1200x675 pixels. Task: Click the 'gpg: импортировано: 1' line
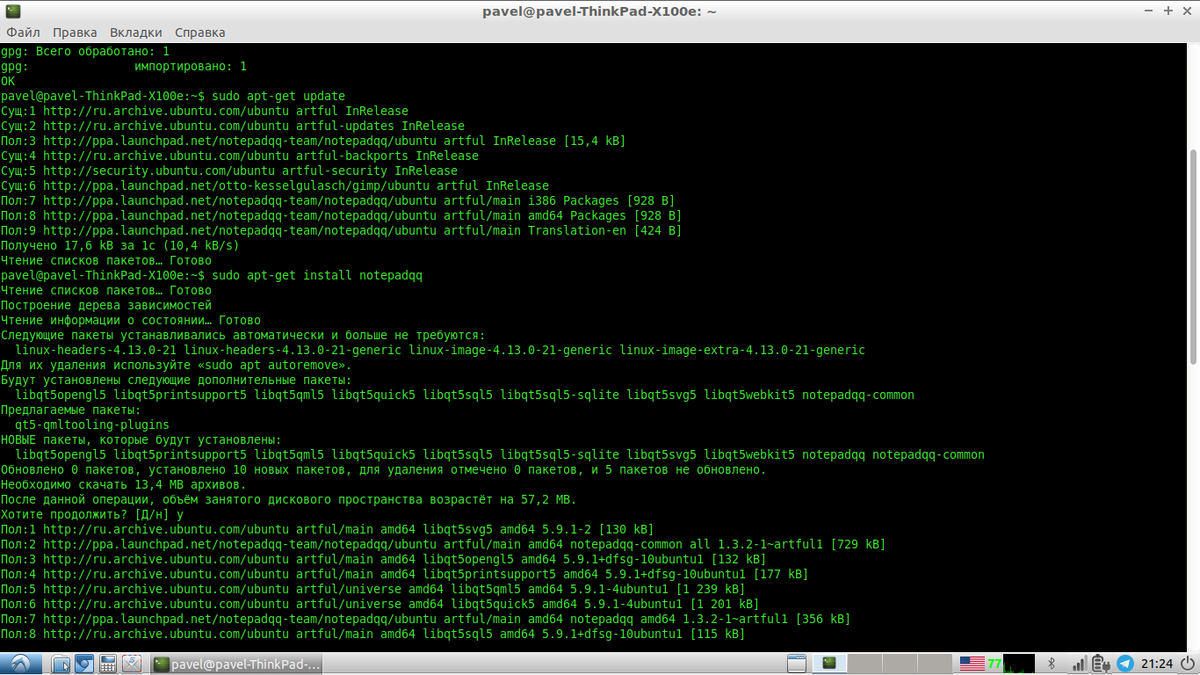(124, 66)
